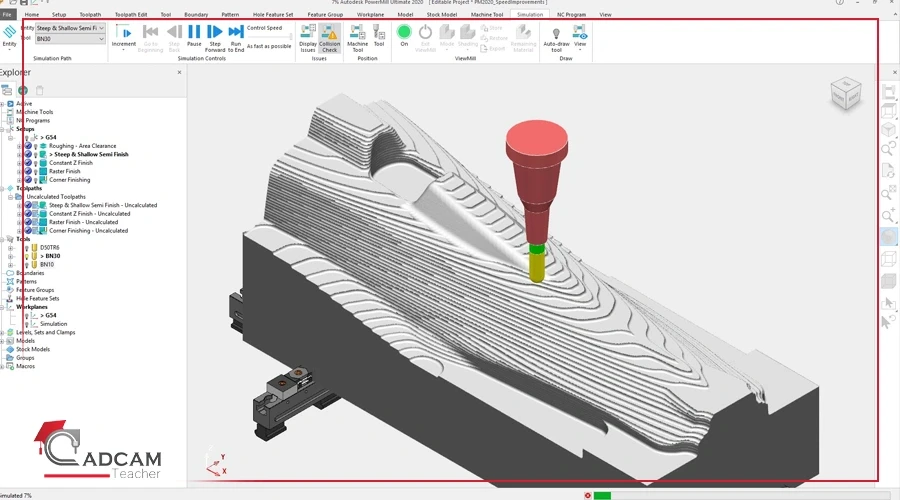
Task: Expand the D50TR6 tool node
Action: (10, 248)
